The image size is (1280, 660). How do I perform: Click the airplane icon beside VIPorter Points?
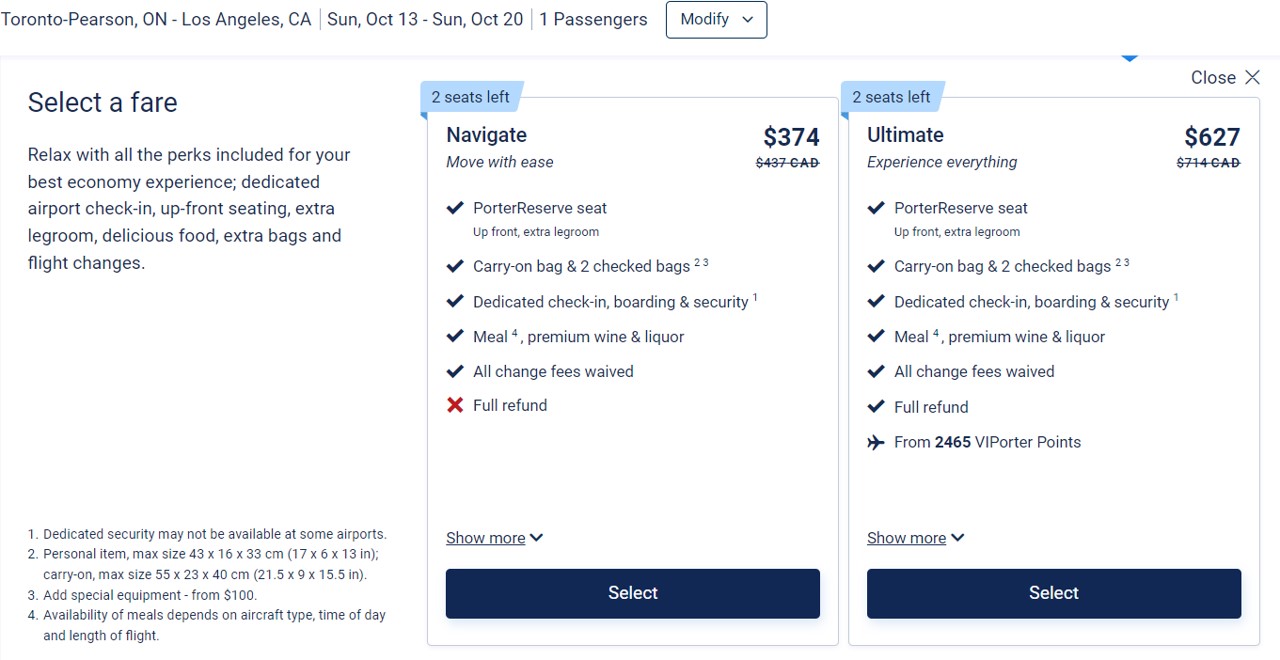coord(876,442)
